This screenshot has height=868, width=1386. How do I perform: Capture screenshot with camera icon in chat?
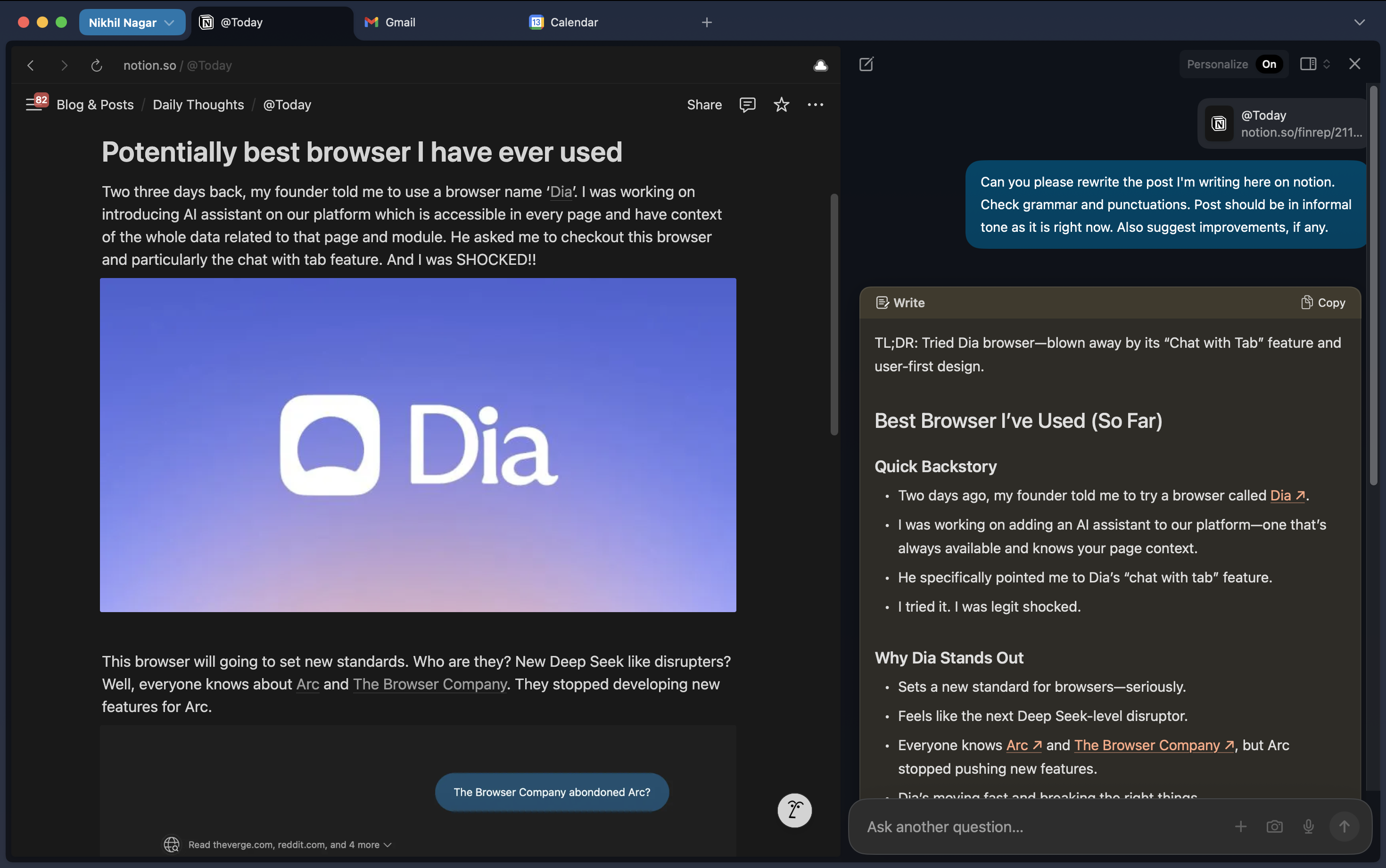pos(1274,826)
